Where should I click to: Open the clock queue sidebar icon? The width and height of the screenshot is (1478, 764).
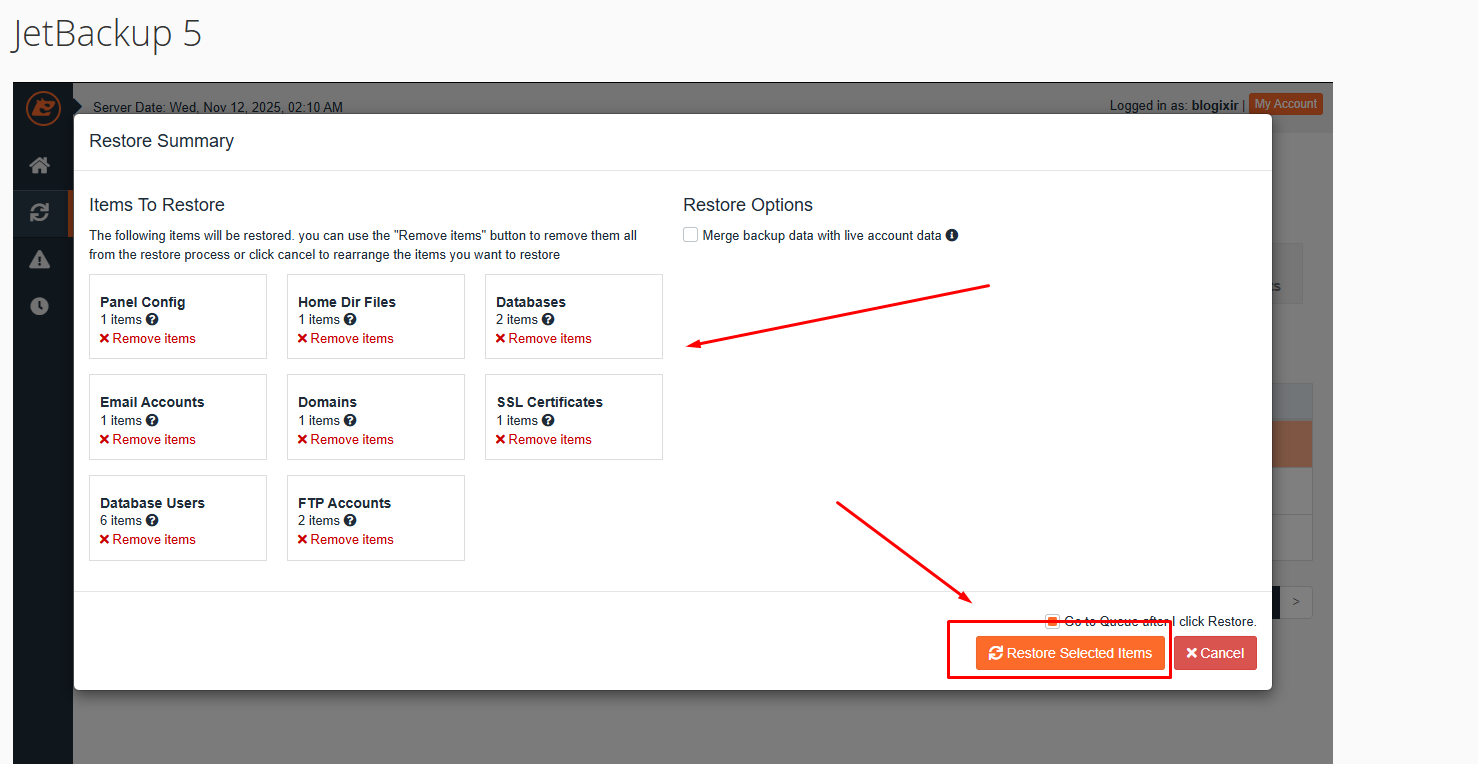pos(40,307)
